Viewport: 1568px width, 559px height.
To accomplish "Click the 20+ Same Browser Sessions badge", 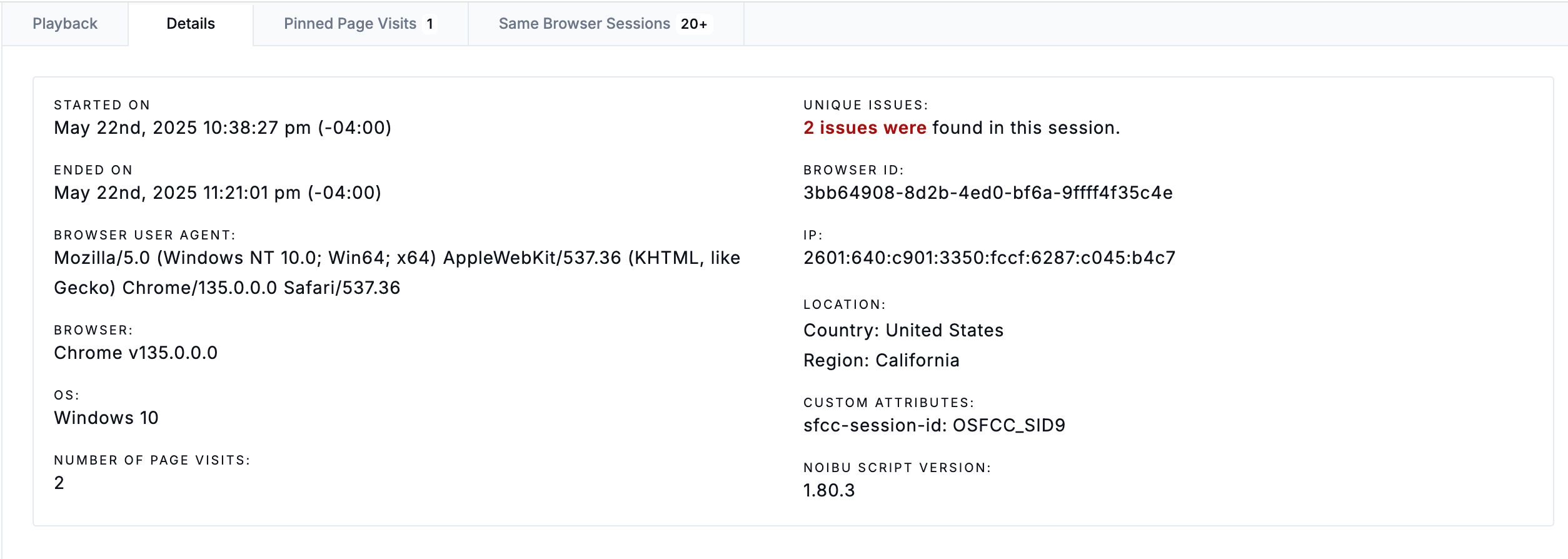I will coord(694,24).
